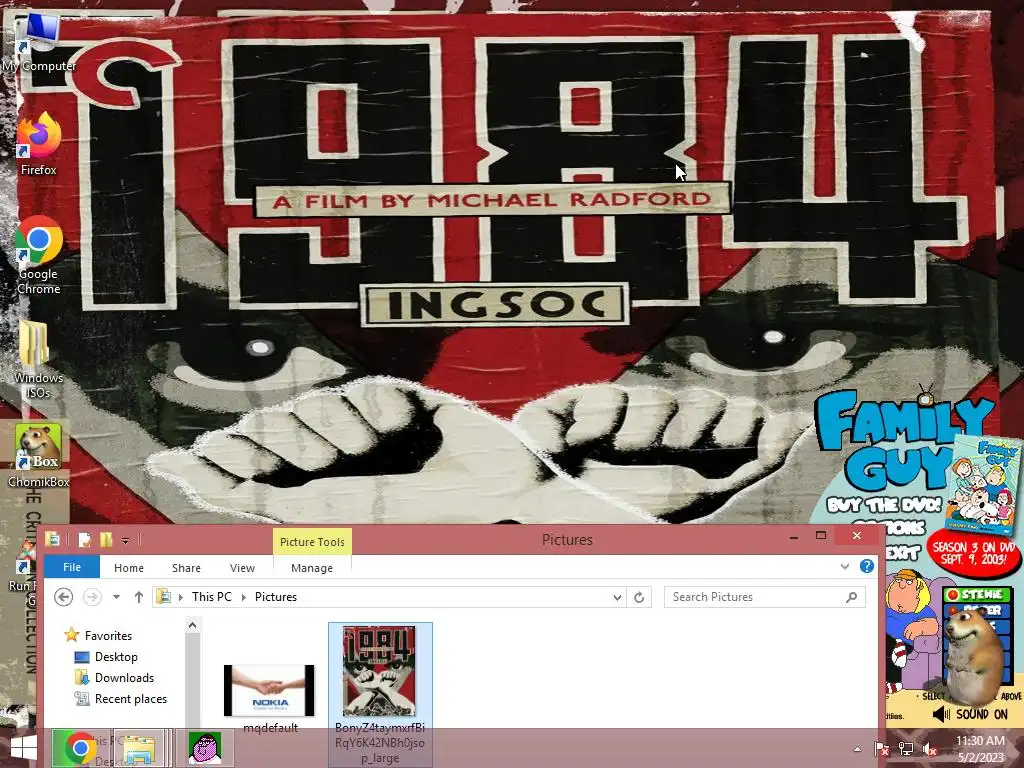The image size is (1024, 768).
Task: Click This PC in the address bar
Action: coord(212,597)
